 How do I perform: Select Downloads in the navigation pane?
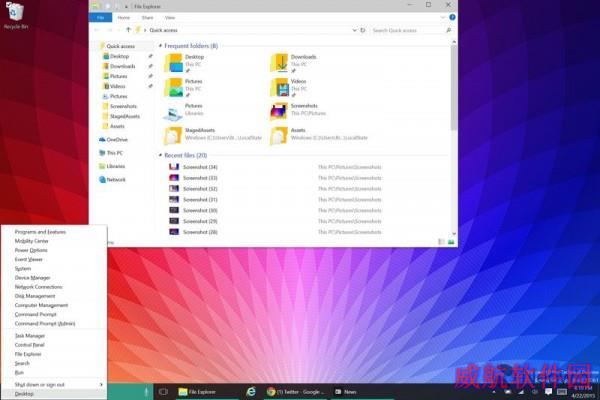(x=119, y=66)
